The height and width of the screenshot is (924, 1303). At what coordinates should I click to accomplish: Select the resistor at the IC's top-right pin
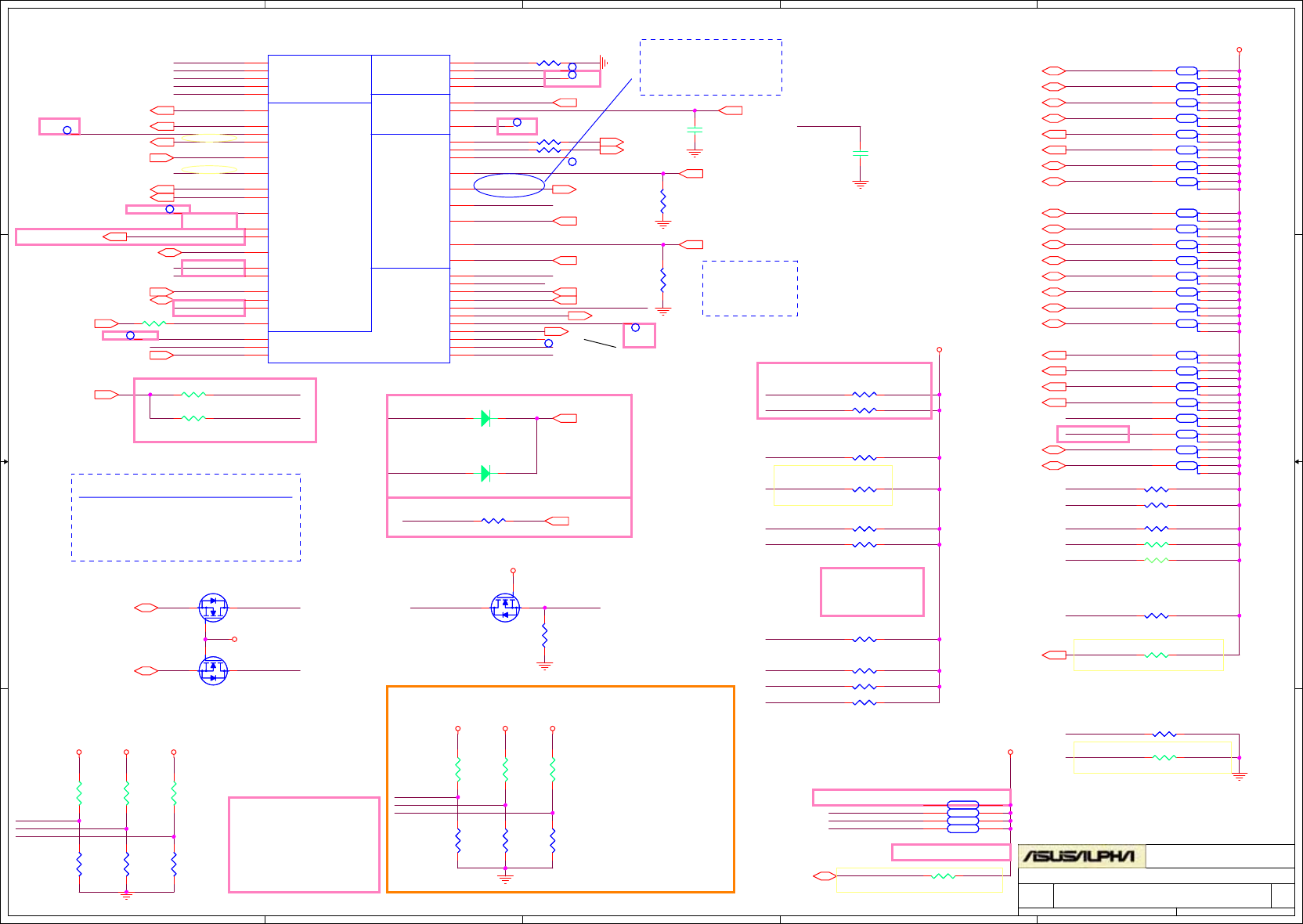549,63
